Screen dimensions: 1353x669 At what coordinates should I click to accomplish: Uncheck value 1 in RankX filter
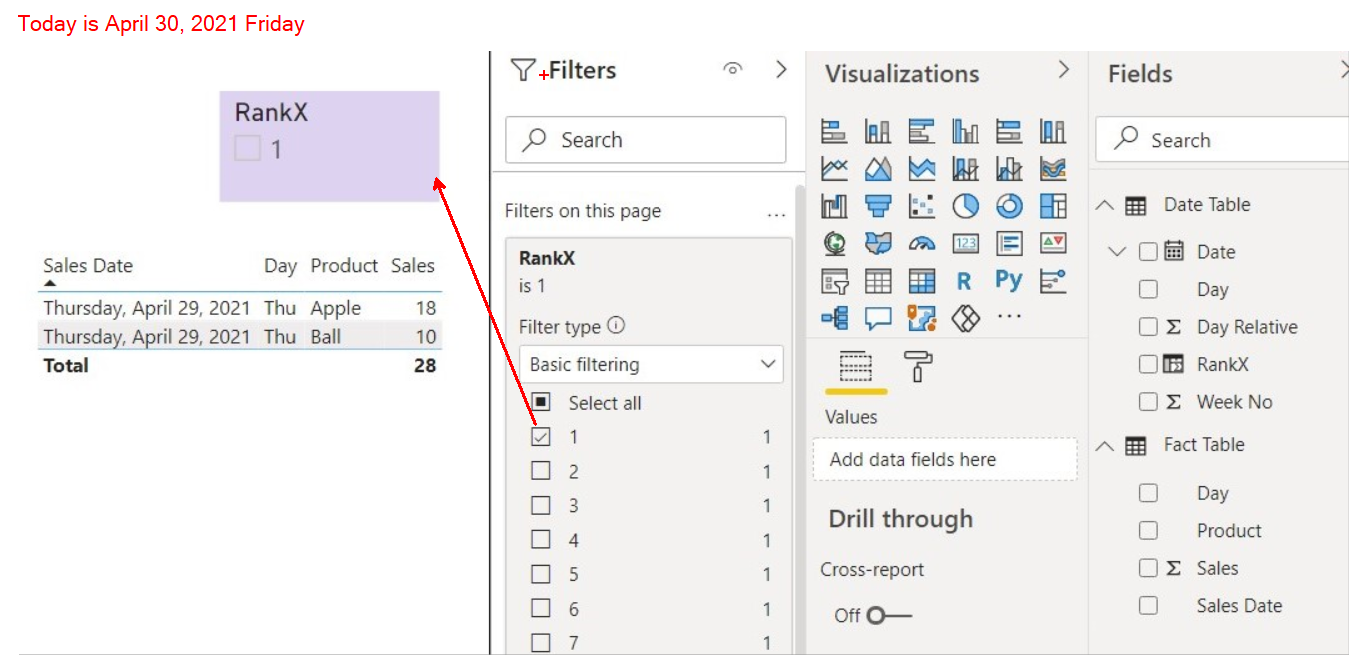coord(541,437)
